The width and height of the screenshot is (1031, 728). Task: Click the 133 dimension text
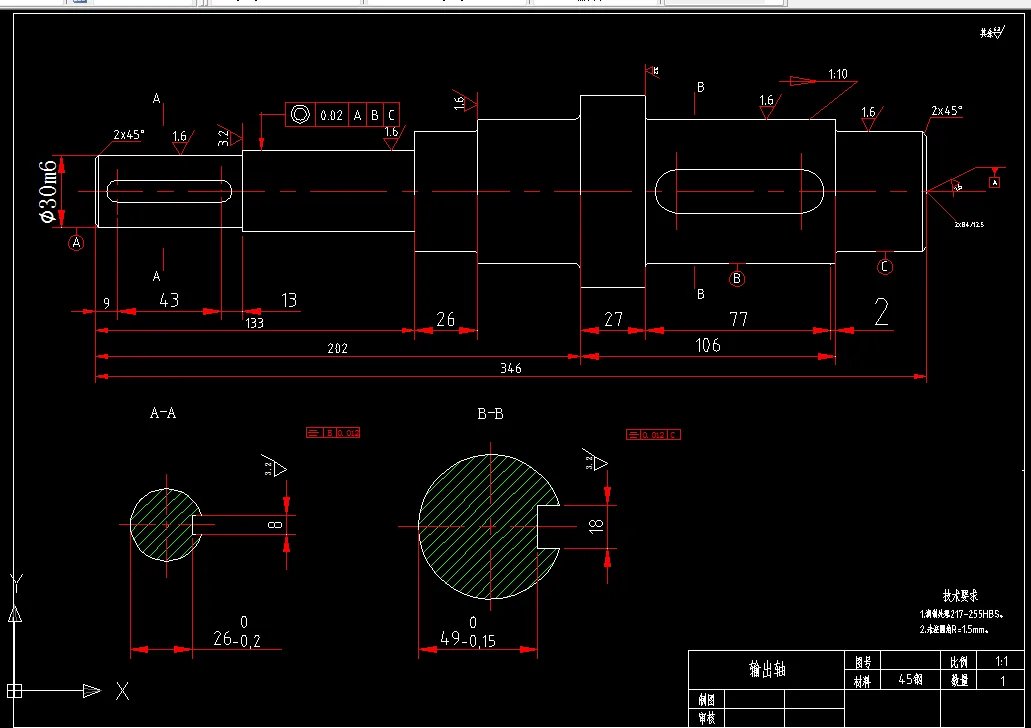254,323
